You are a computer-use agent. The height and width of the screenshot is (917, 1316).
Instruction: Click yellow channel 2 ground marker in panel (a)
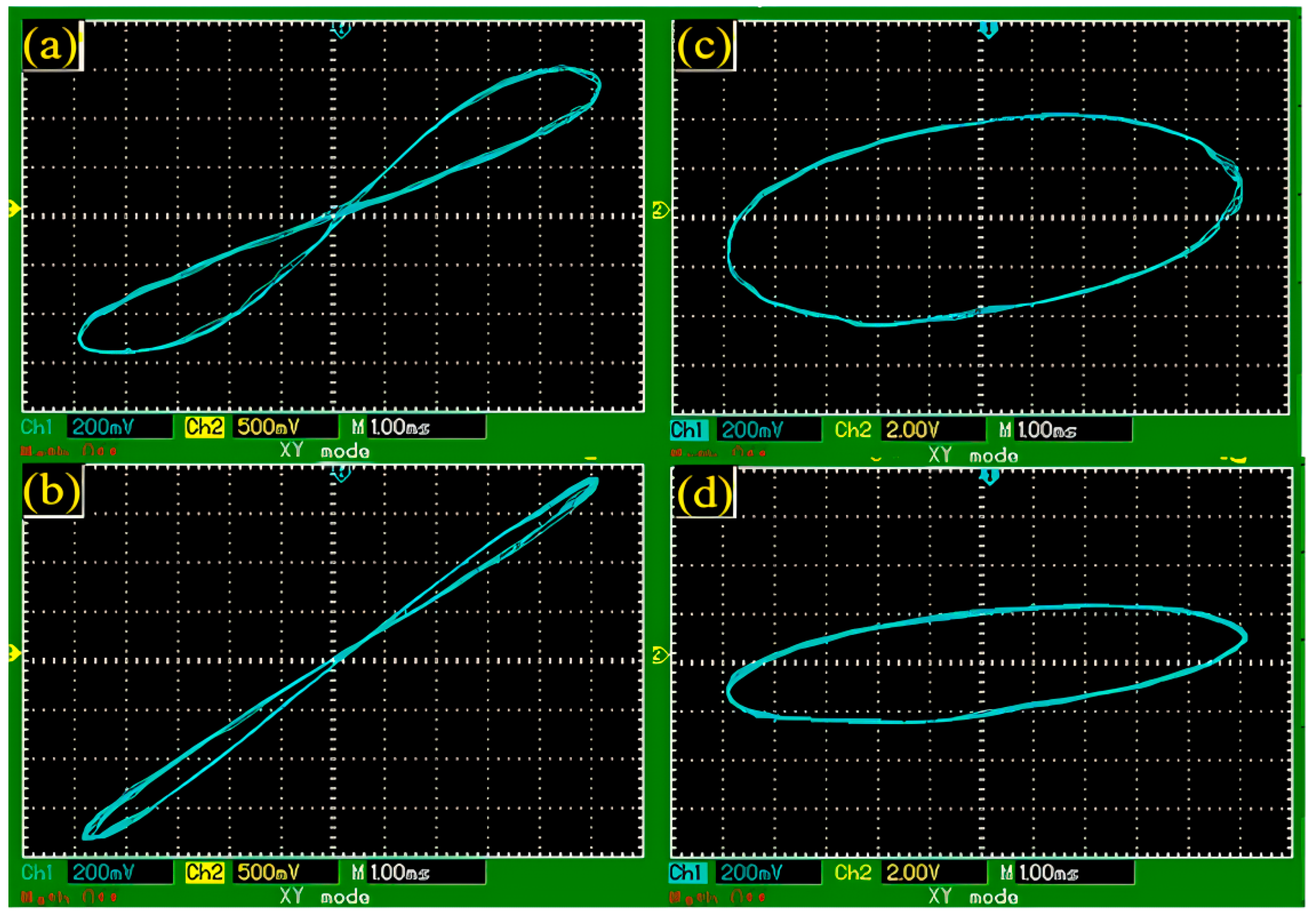(14, 209)
